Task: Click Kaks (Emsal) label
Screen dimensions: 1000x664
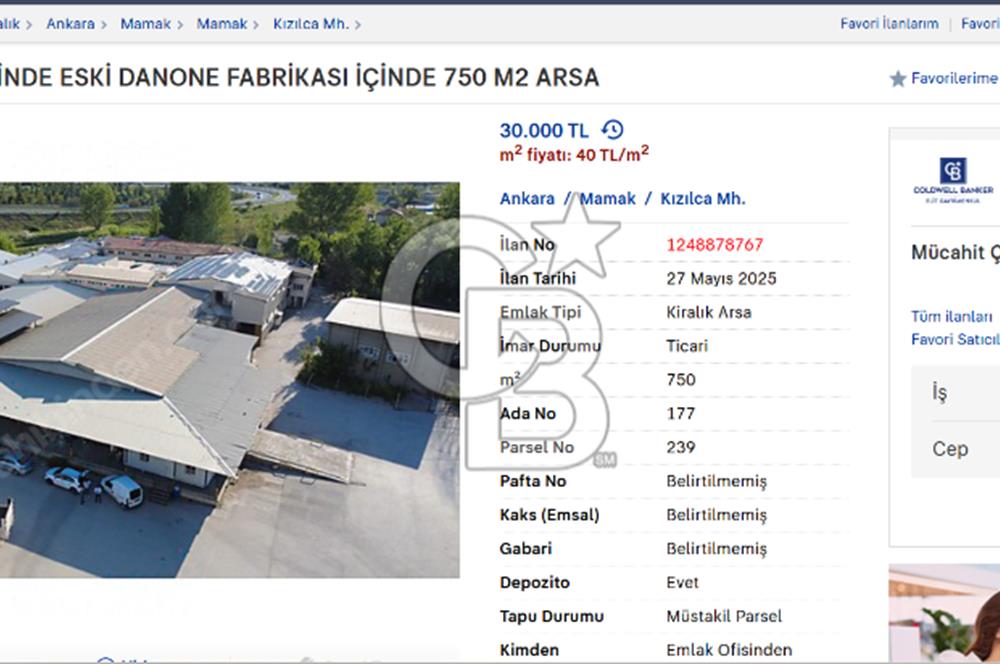Action: click(549, 515)
